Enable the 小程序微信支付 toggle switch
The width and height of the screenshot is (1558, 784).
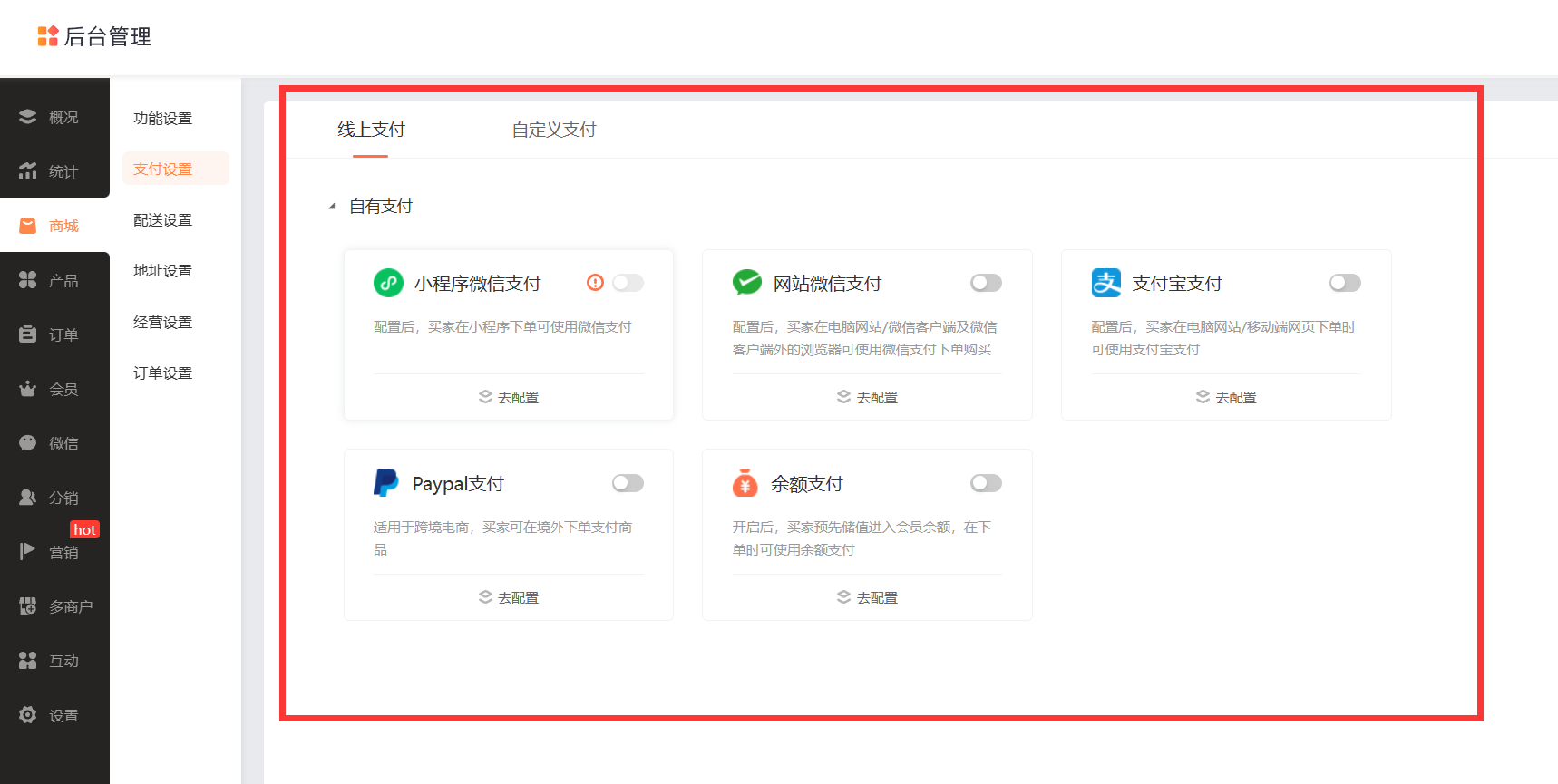[x=628, y=283]
